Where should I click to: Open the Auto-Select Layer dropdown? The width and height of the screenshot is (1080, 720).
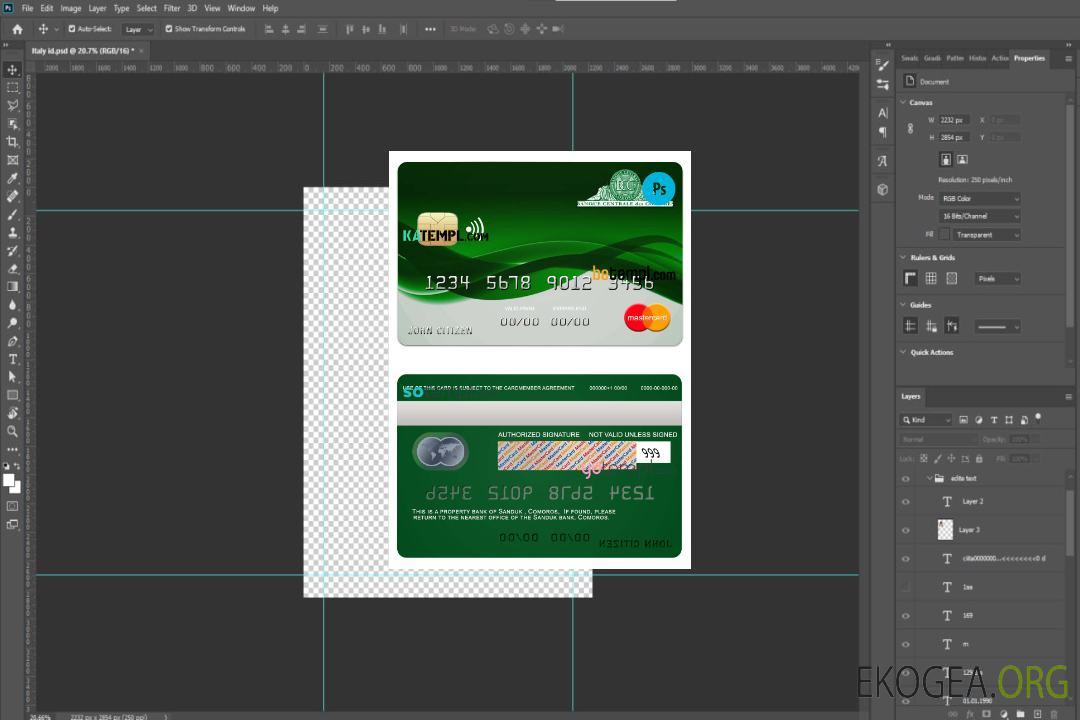[138, 30]
